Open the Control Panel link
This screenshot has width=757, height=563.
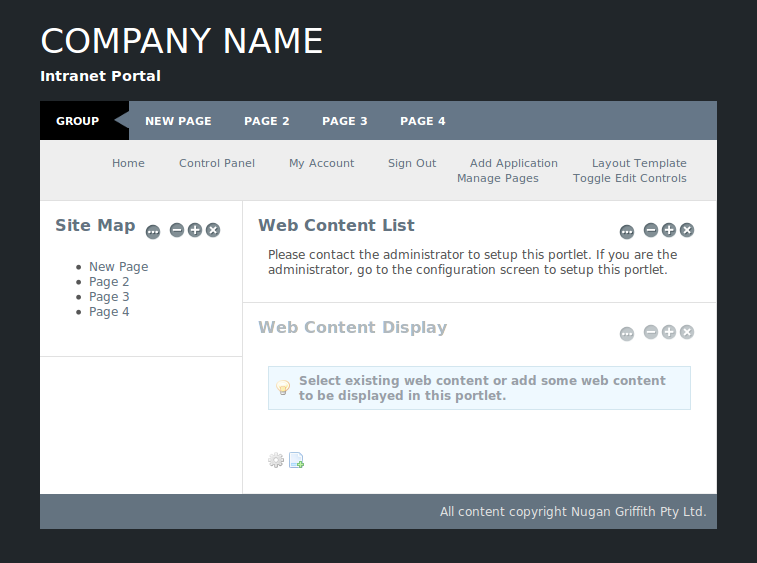[x=217, y=163]
